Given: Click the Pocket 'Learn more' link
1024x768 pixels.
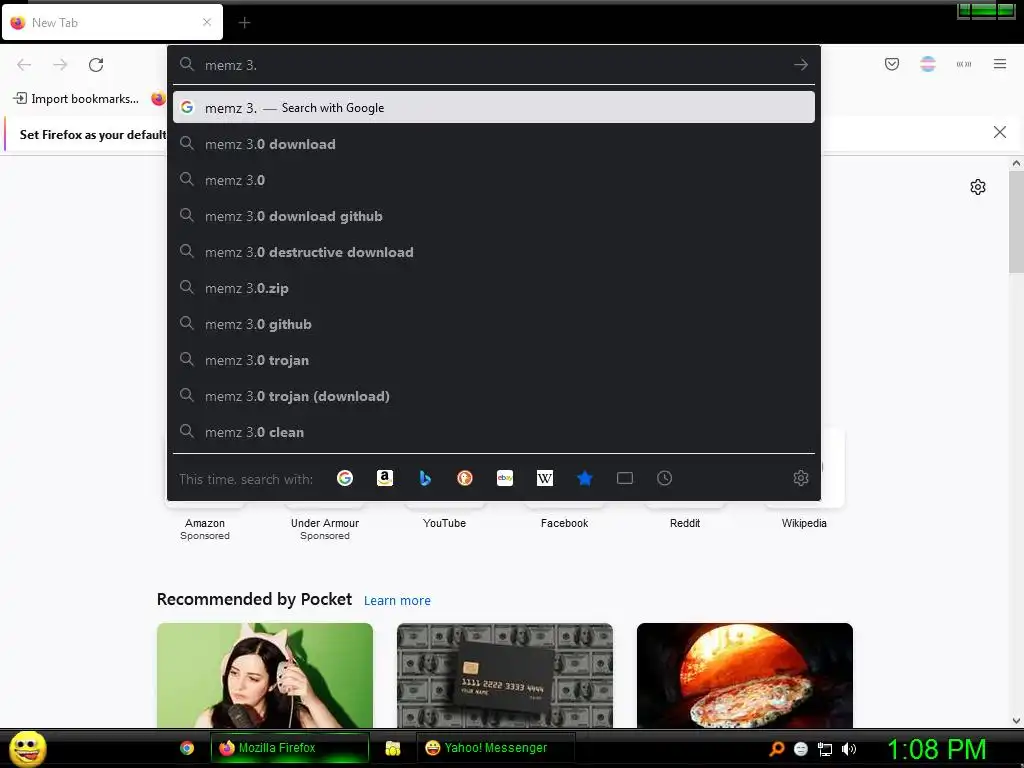Looking at the screenshot, I should [x=397, y=600].
